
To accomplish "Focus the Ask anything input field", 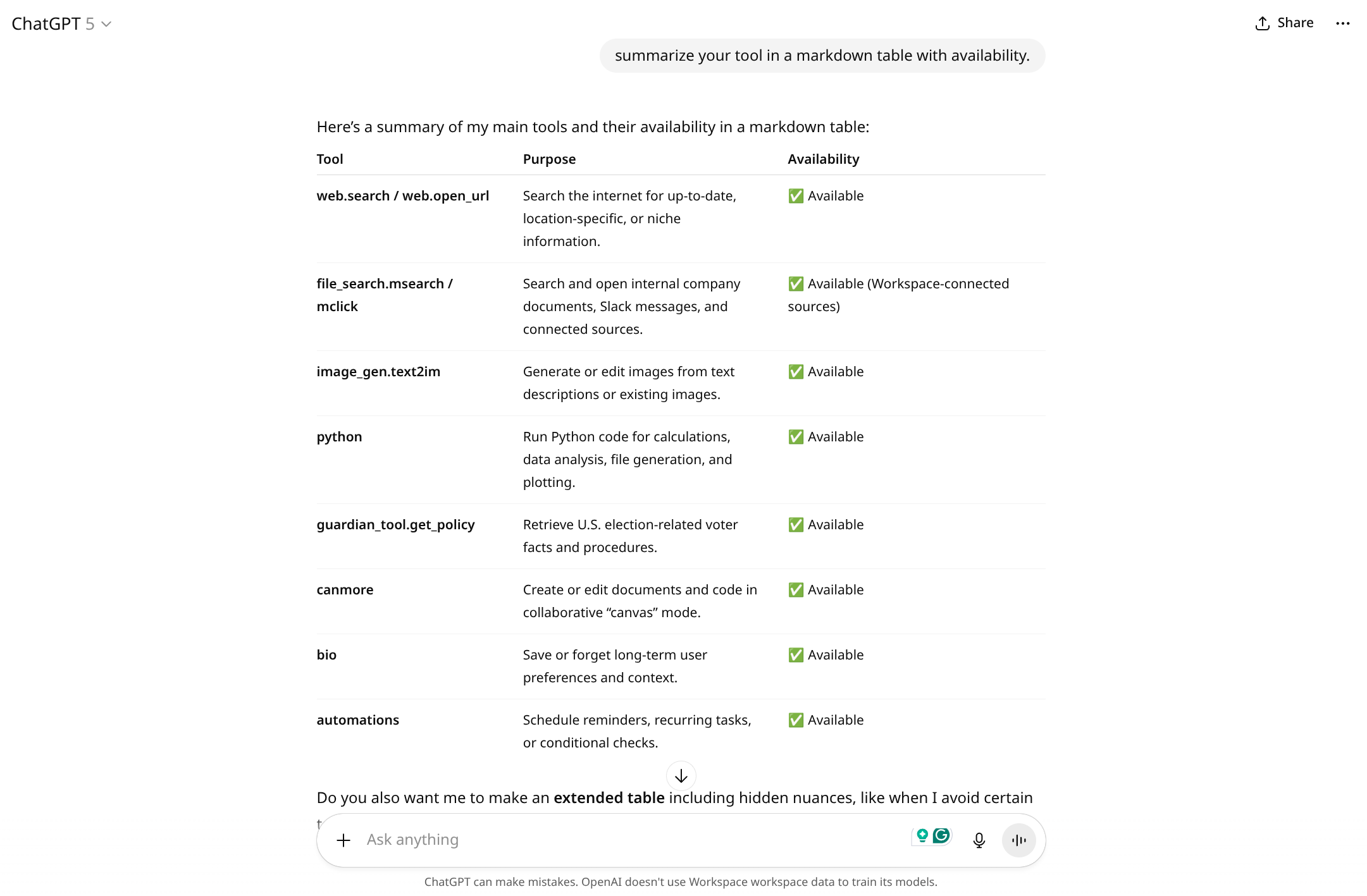I will [x=633, y=840].
